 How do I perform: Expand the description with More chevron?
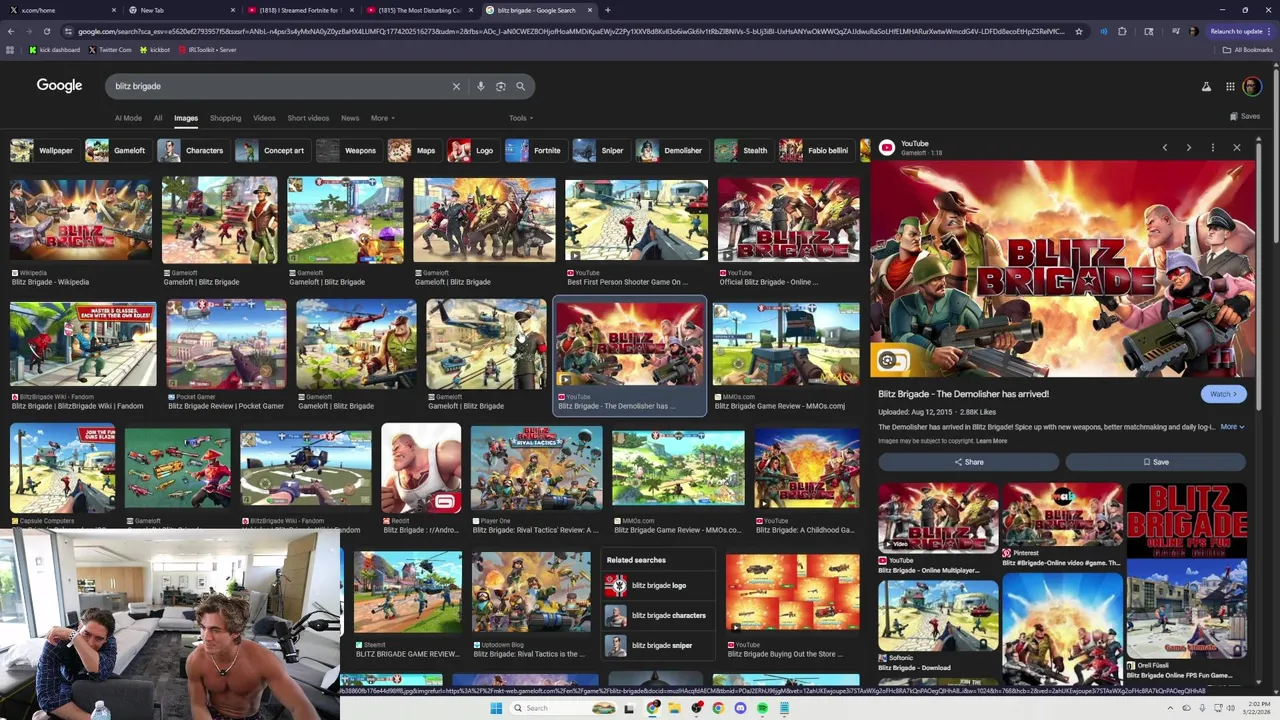click(1232, 427)
